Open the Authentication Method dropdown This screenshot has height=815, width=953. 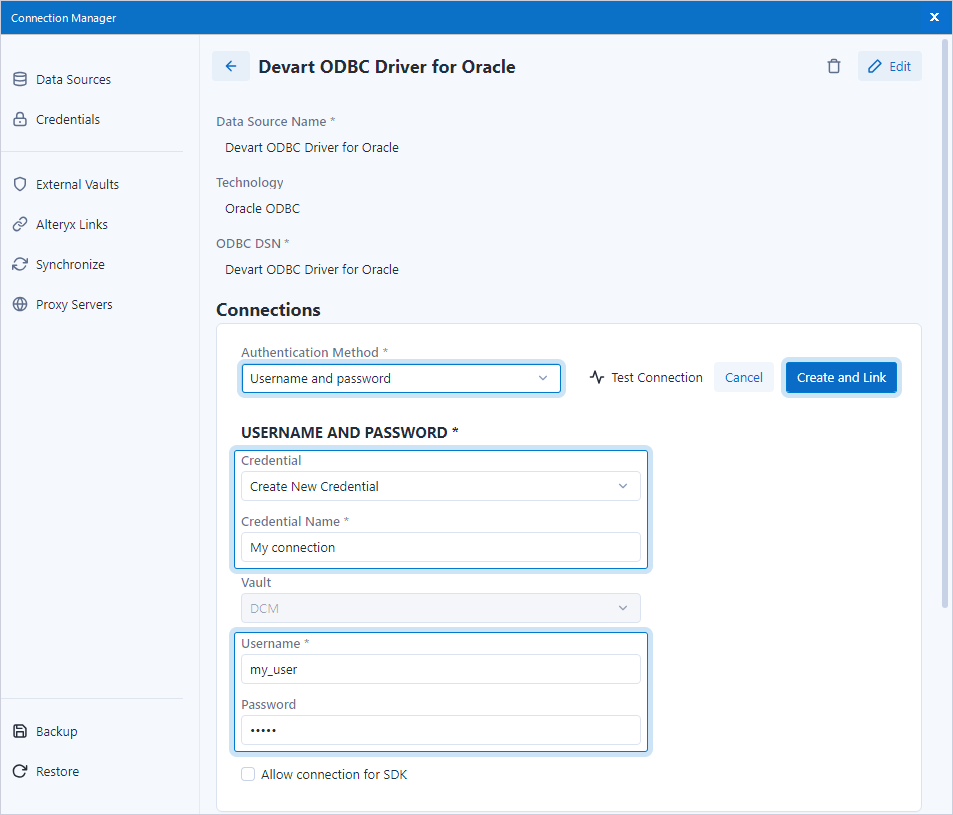(x=401, y=379)
